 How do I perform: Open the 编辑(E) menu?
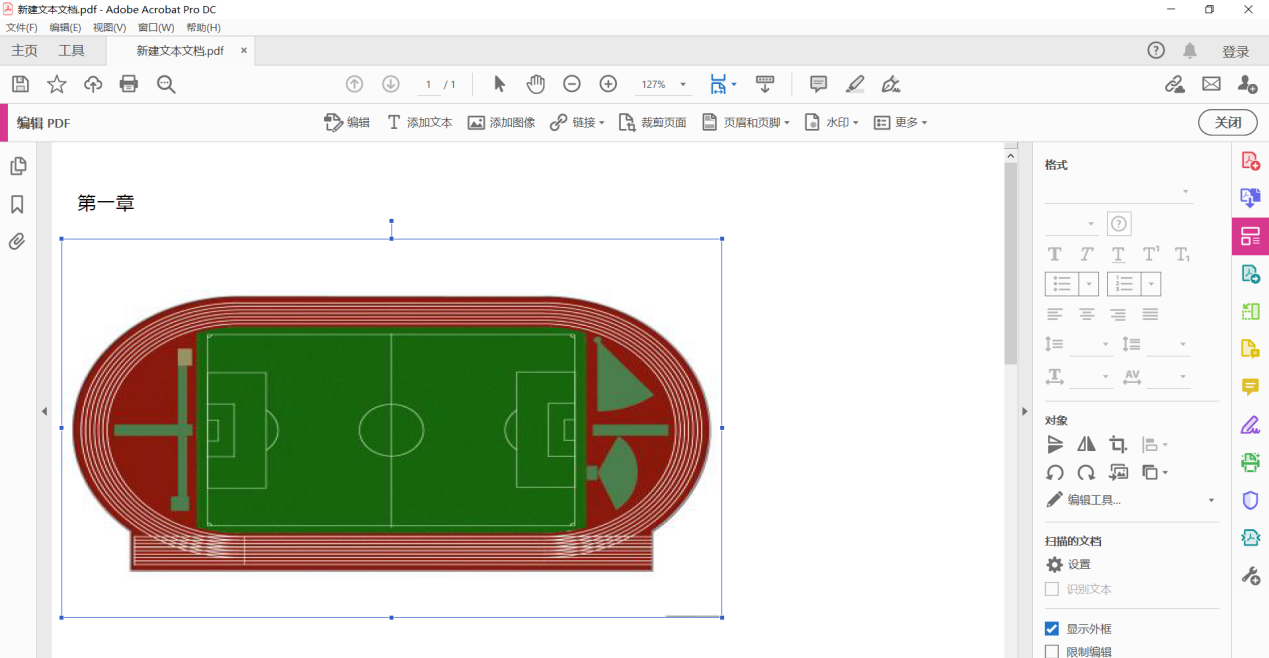(65, 27)
